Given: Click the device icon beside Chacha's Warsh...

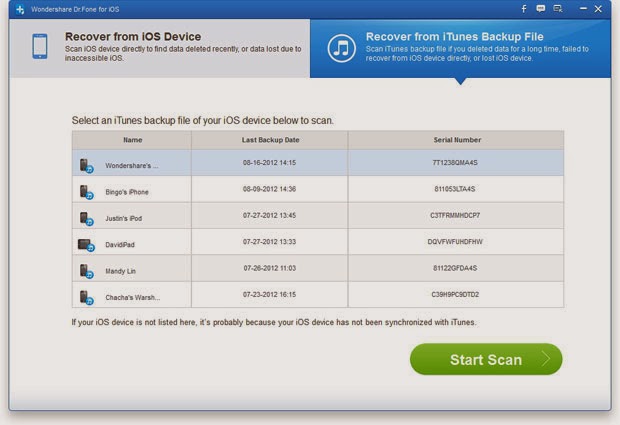Looking at the screenshot, I should [86, 298].
